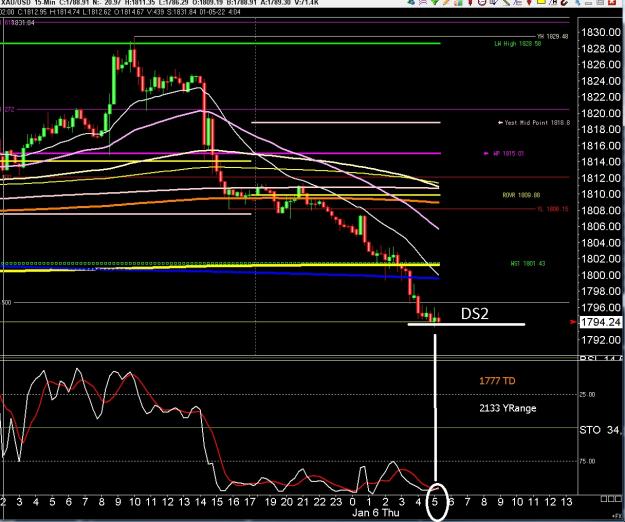
Task: Click the green 'LH High' level label
Action: [518, 44]
